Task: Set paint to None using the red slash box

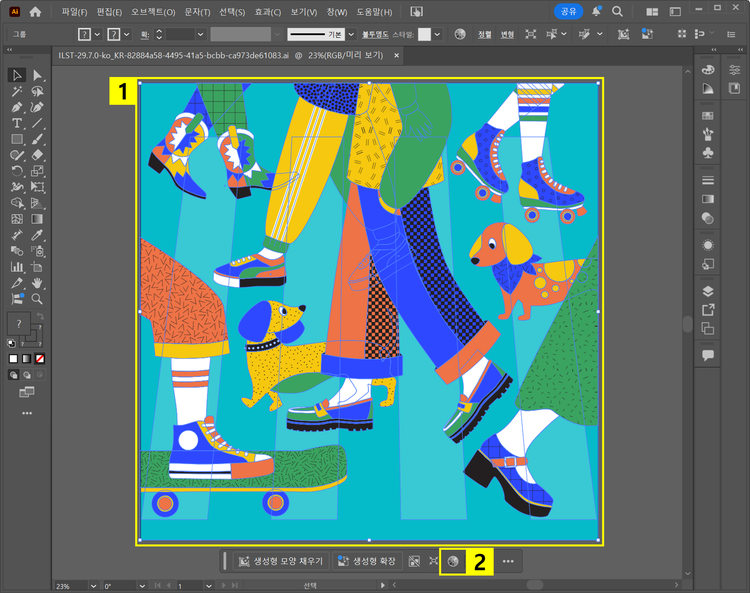Action: click(40, 358)
